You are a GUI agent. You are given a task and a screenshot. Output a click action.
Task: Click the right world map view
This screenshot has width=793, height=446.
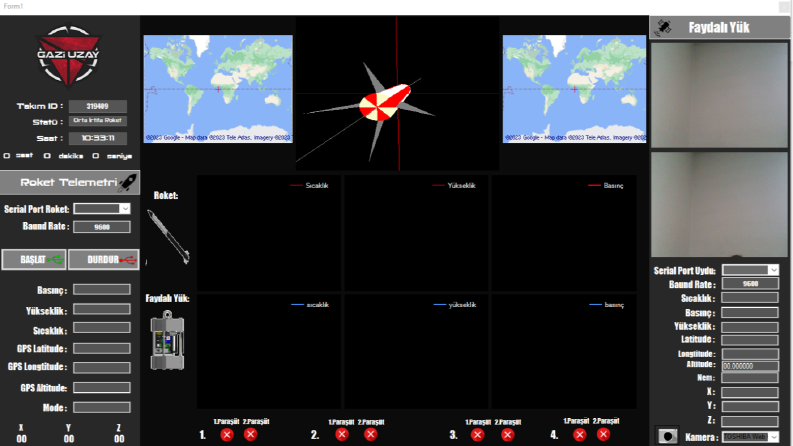click(x=575, y=89)
